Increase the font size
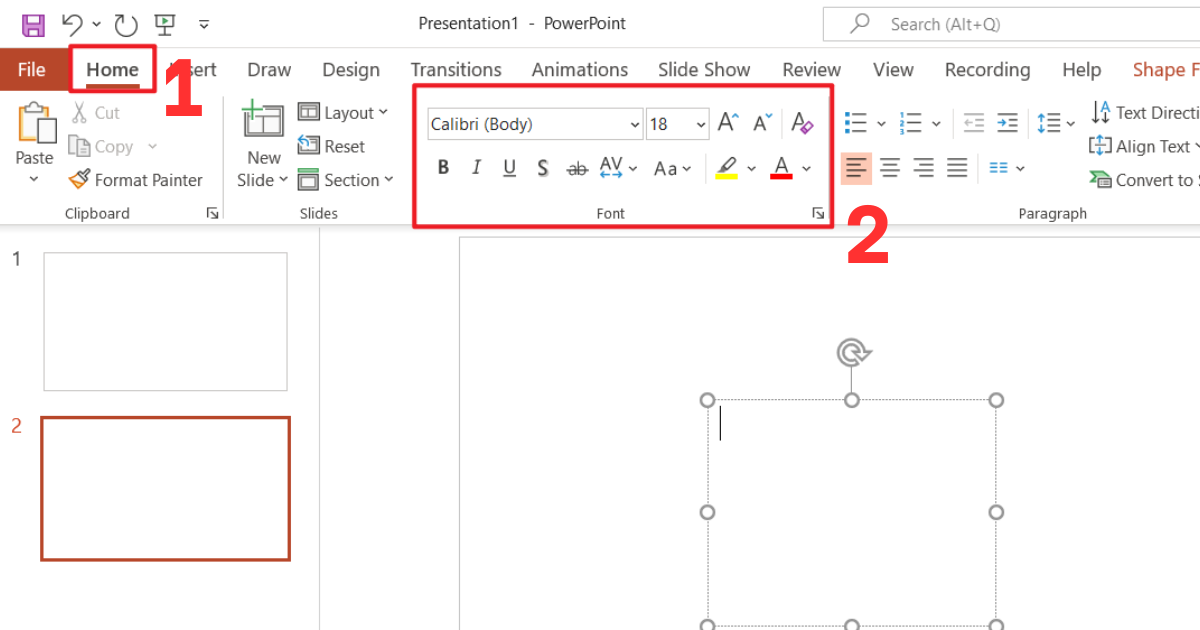 pos(727,122)
